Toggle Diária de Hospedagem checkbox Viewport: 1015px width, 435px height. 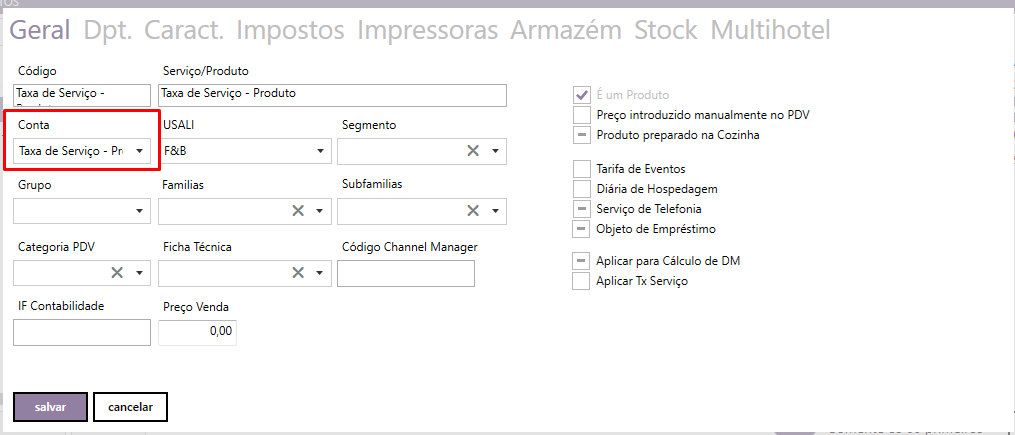point(582,189)
